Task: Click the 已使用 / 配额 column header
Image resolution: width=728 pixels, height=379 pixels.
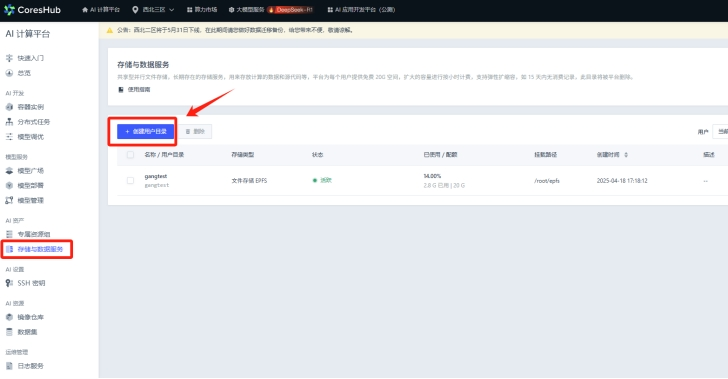Action: point(440,155)
